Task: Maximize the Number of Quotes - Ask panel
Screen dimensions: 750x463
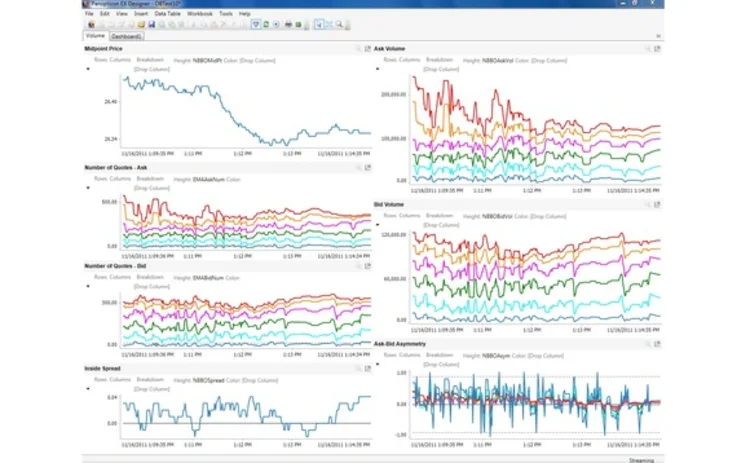Action: coord(368,167)
